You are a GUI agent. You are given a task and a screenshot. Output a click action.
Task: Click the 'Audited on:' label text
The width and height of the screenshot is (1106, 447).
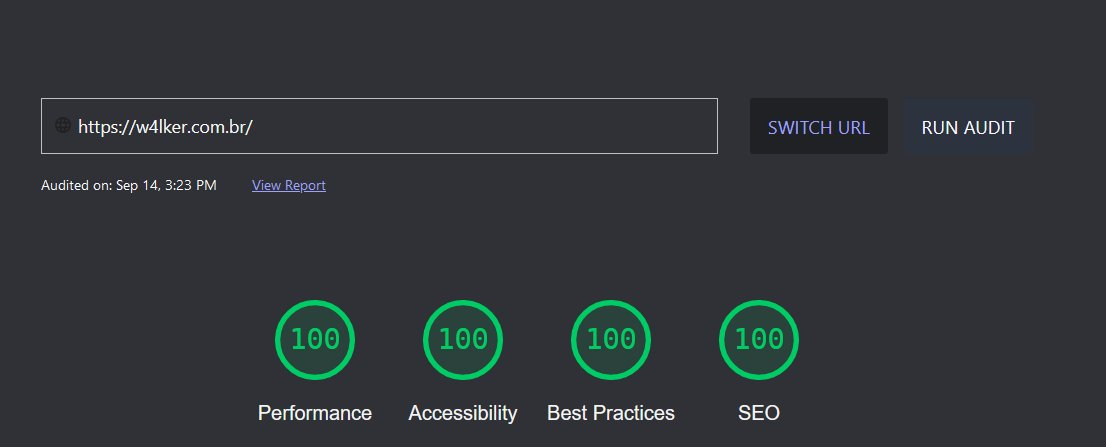[77, 185]
